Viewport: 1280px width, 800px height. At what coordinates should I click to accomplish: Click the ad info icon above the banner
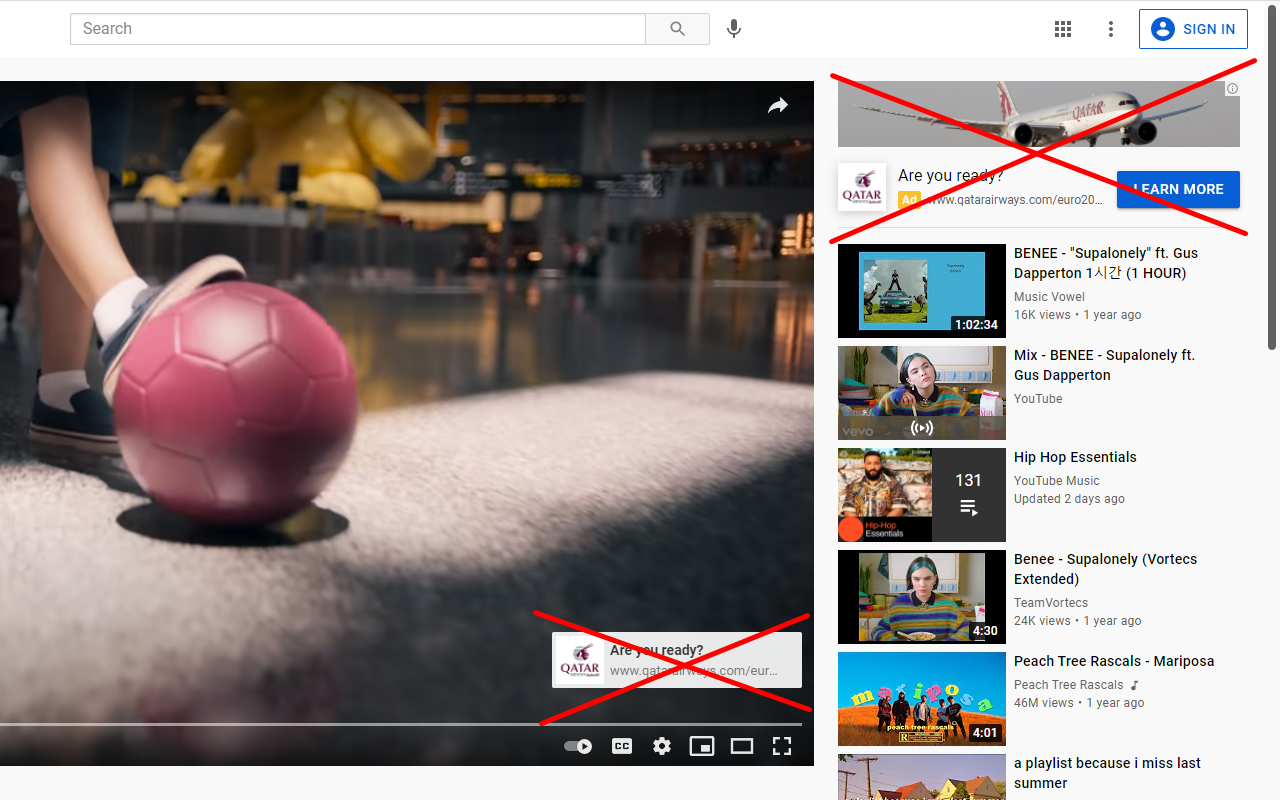pyautogui.click(x=1232, y=88)
